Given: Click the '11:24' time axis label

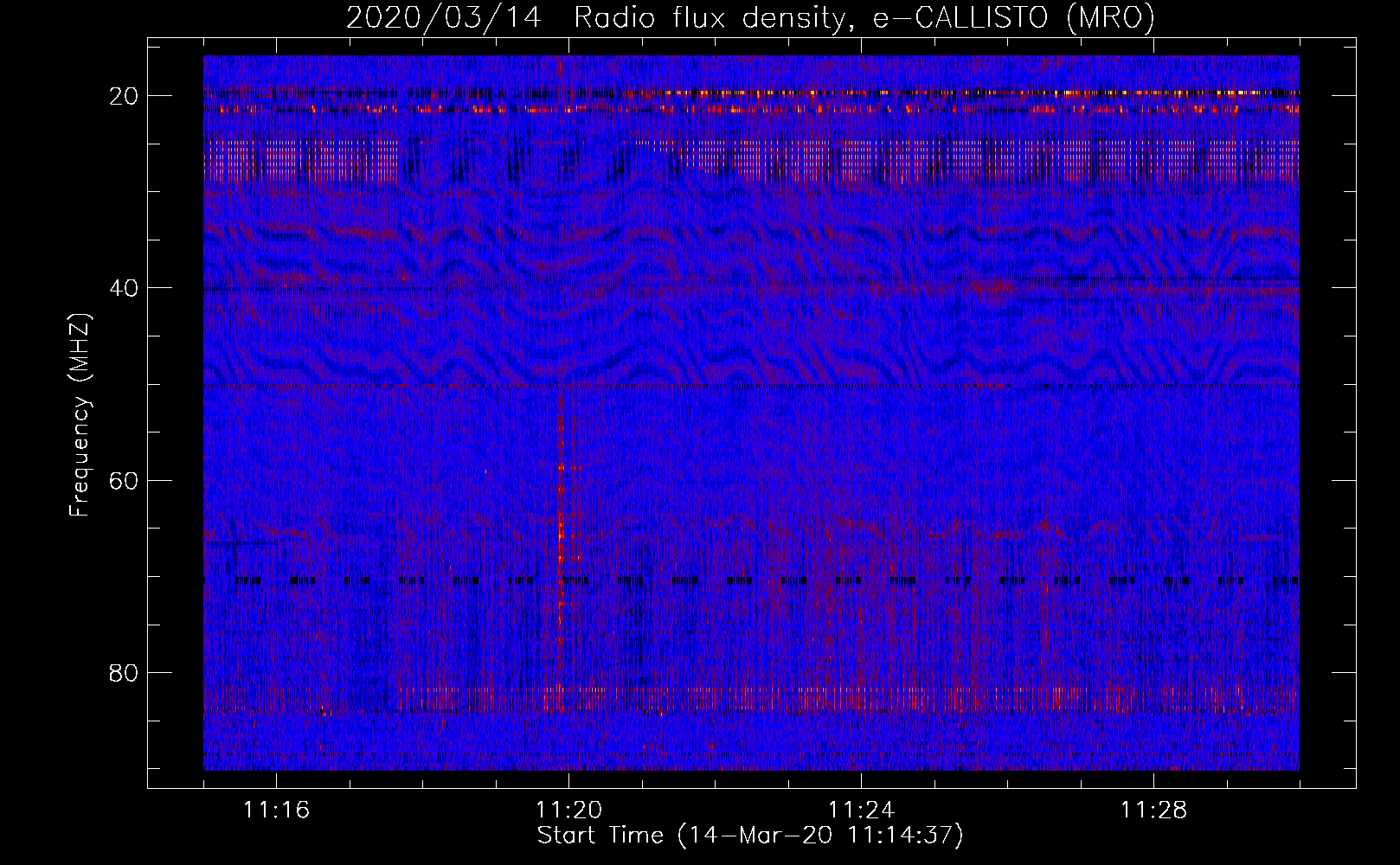Looking at the screenshot, I should [x=861, y=811].
